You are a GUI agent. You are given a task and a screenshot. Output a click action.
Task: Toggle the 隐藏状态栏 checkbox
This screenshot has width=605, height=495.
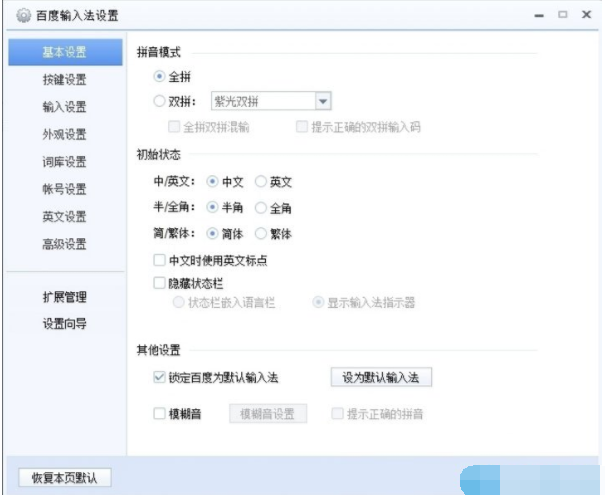pos(160,283)
